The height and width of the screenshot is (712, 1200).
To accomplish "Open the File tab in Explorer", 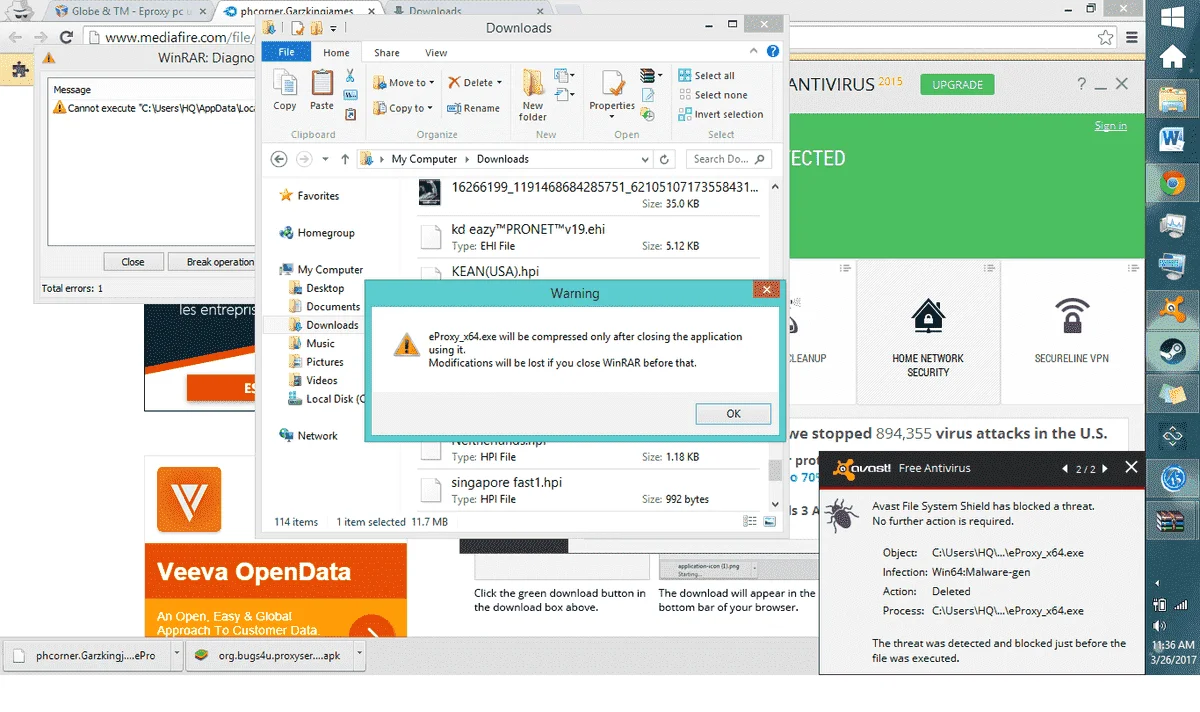I will pos(286,52).
